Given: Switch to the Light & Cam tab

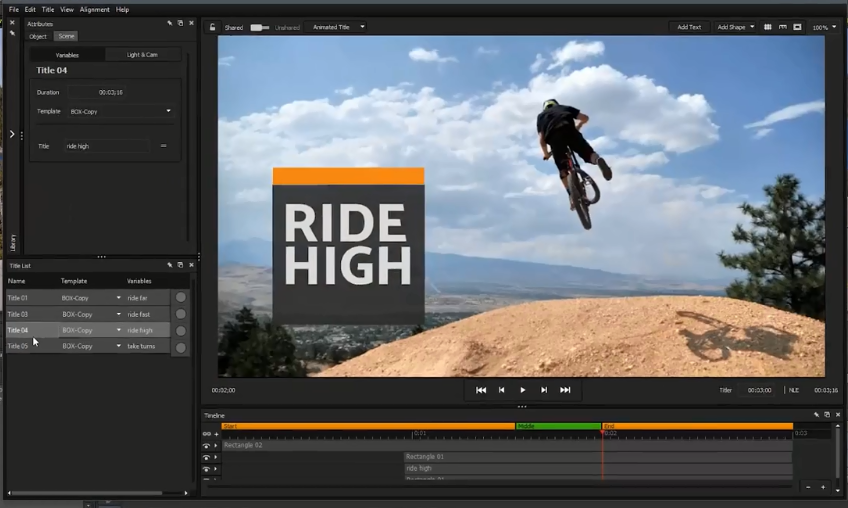Looking at the screenshot, I should point(143,55).
